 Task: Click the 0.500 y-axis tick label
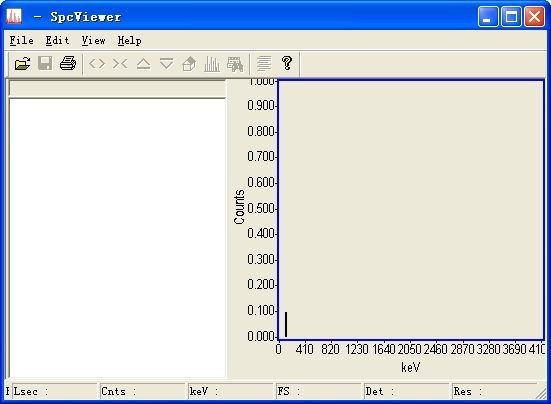click(261, 208)
